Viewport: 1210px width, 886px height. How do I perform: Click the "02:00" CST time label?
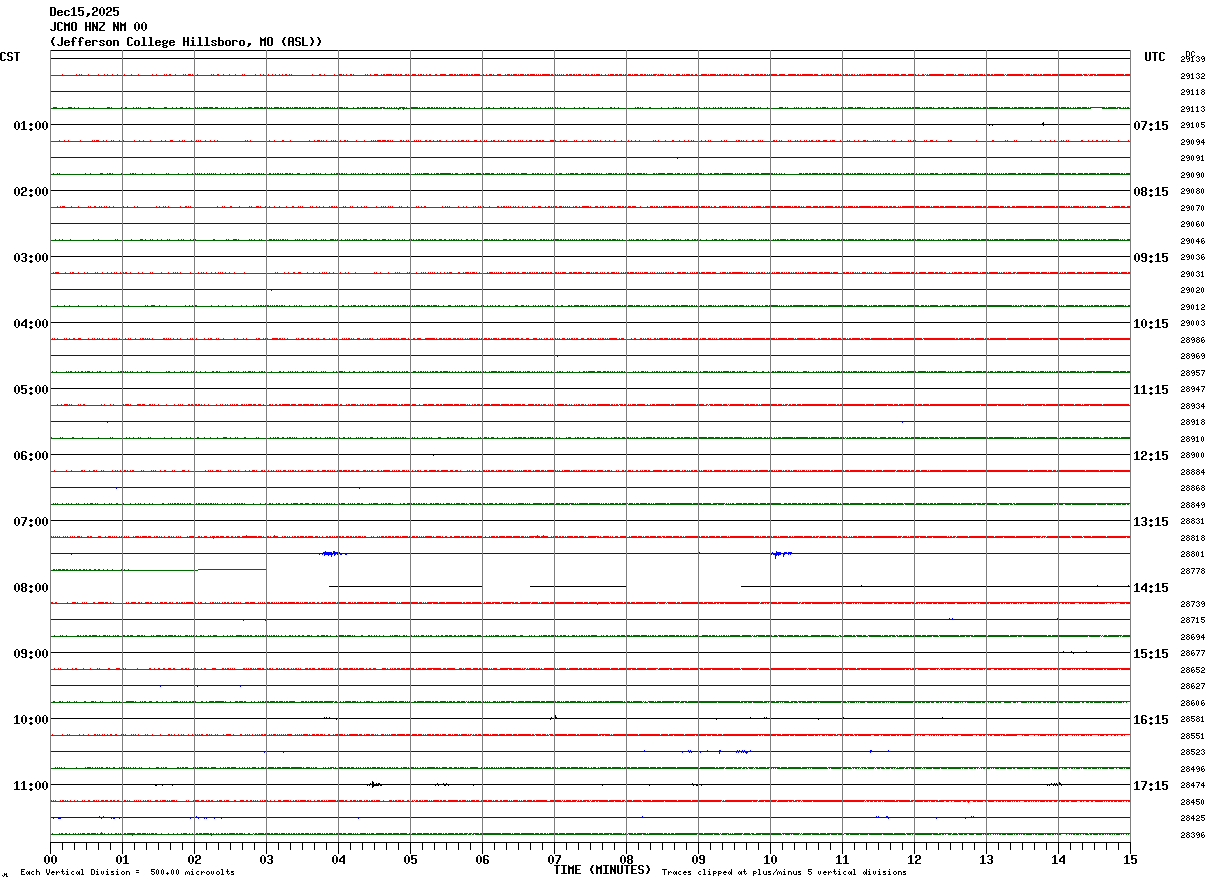(x=31, y=191)
